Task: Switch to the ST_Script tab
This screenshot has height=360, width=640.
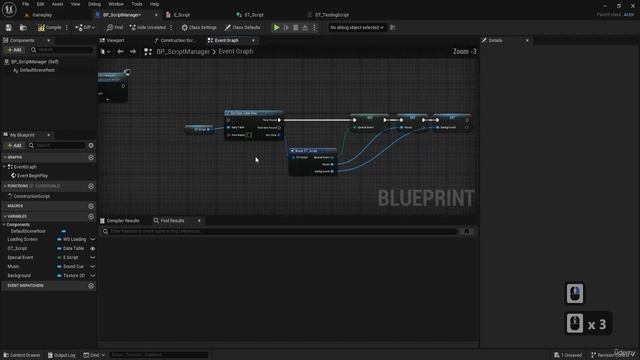Action: [253, 15]
